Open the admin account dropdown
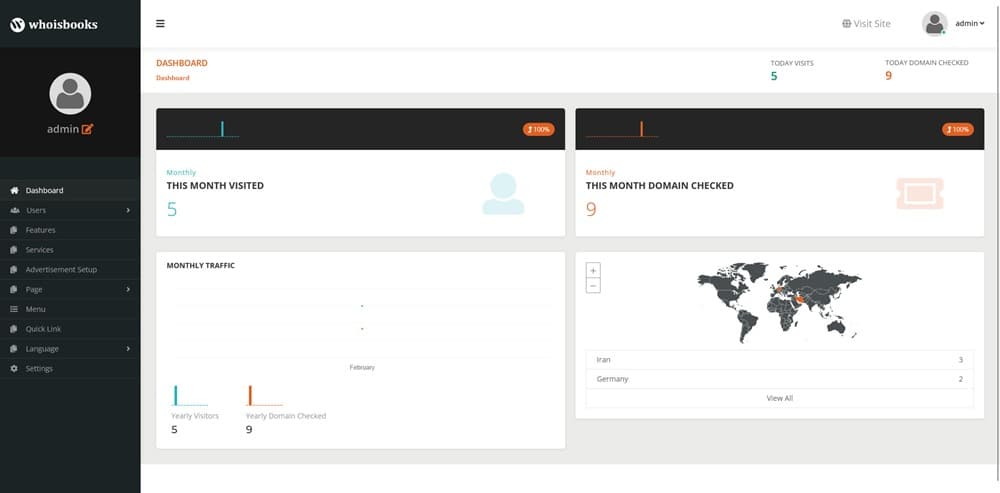Screen dimensions: 1000x493 point(969,23)
